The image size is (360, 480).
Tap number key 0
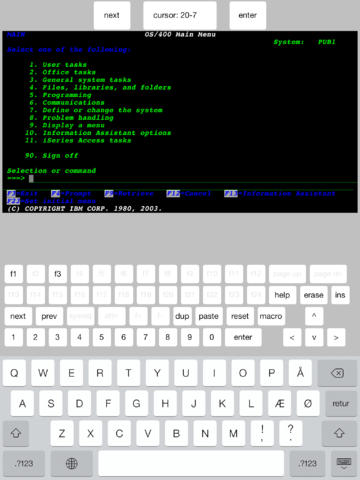click(212, 337)
